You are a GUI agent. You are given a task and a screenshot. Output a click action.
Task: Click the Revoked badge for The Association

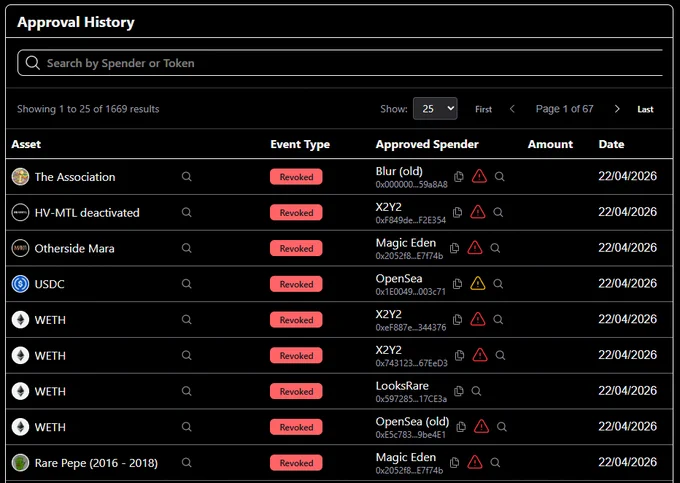coord(296,176)
